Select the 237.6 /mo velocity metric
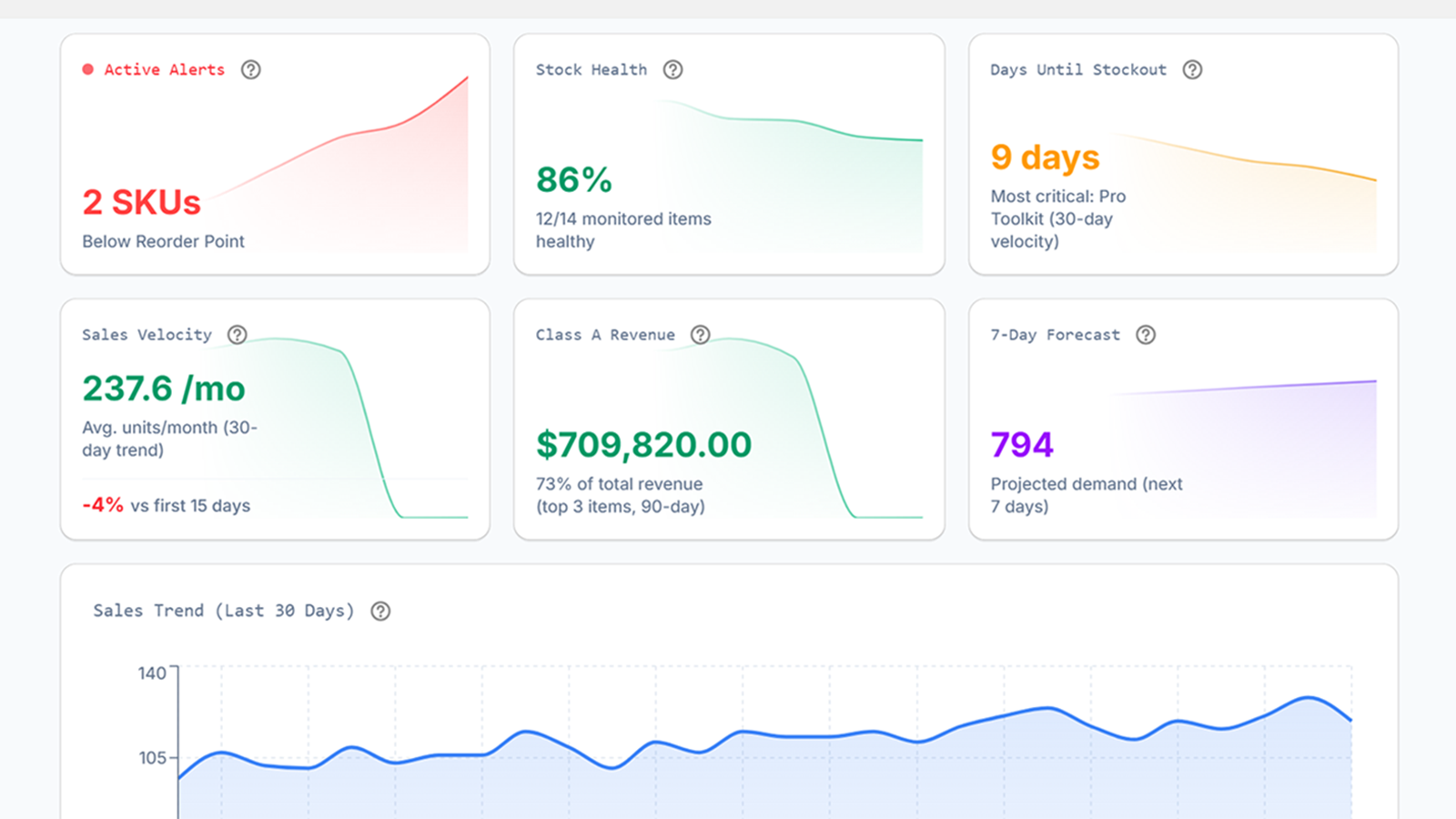The width and height of the screenshot is (1456, 819). pyautogui.click(x=163, y=389)
